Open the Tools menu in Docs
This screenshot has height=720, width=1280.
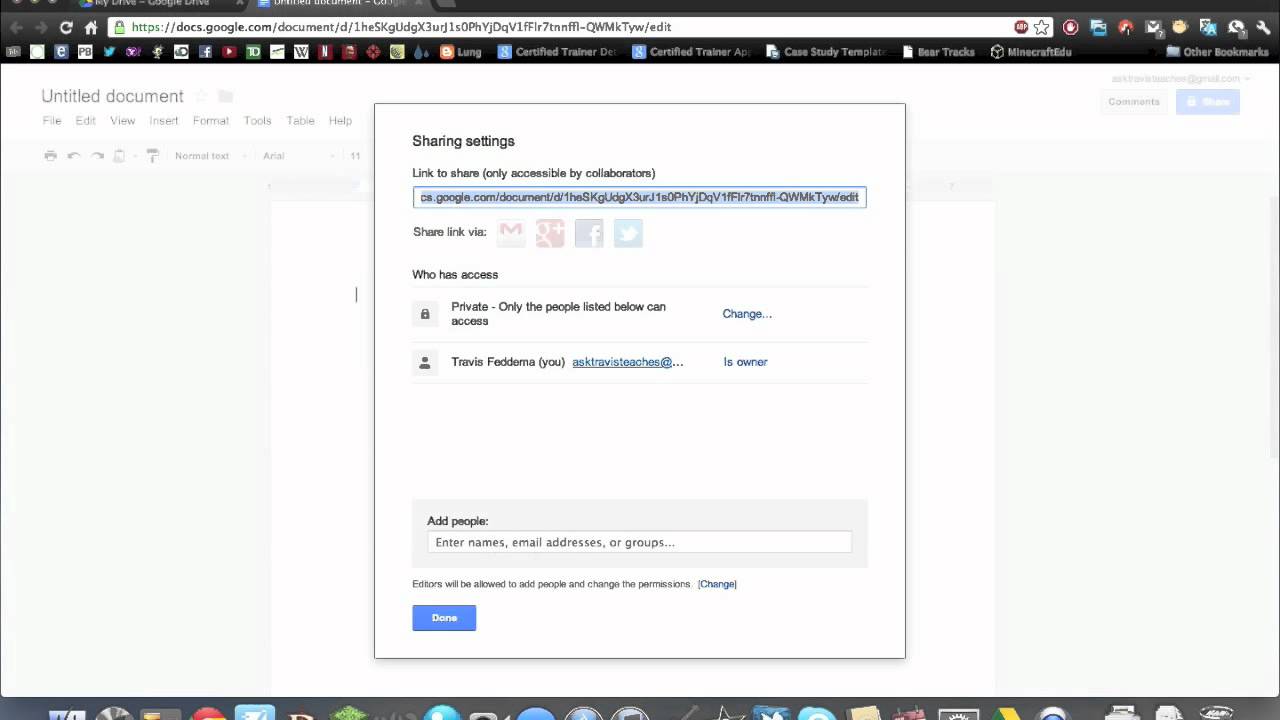[257, 120]
